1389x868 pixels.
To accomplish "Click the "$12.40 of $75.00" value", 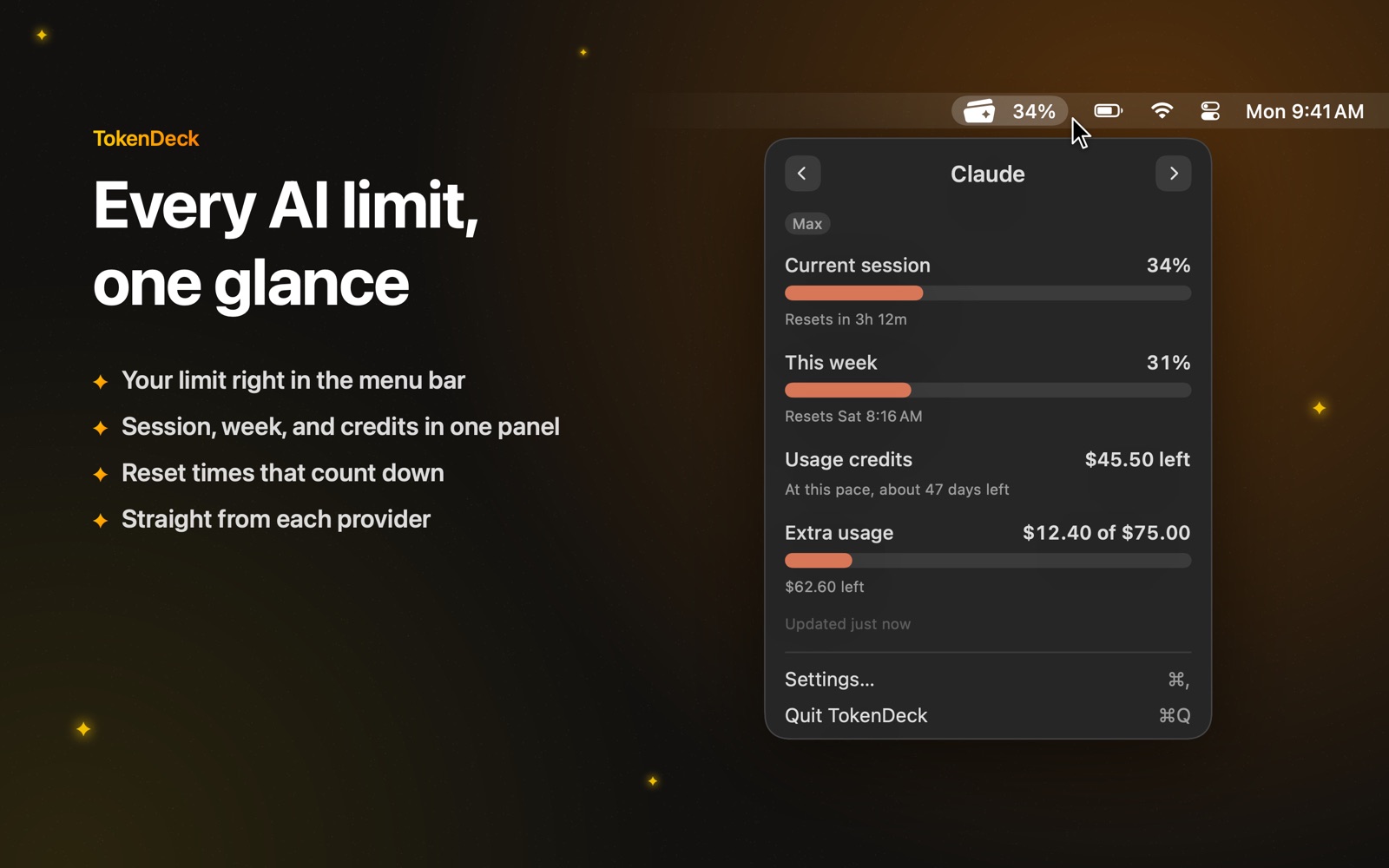I will point(1106,533).
